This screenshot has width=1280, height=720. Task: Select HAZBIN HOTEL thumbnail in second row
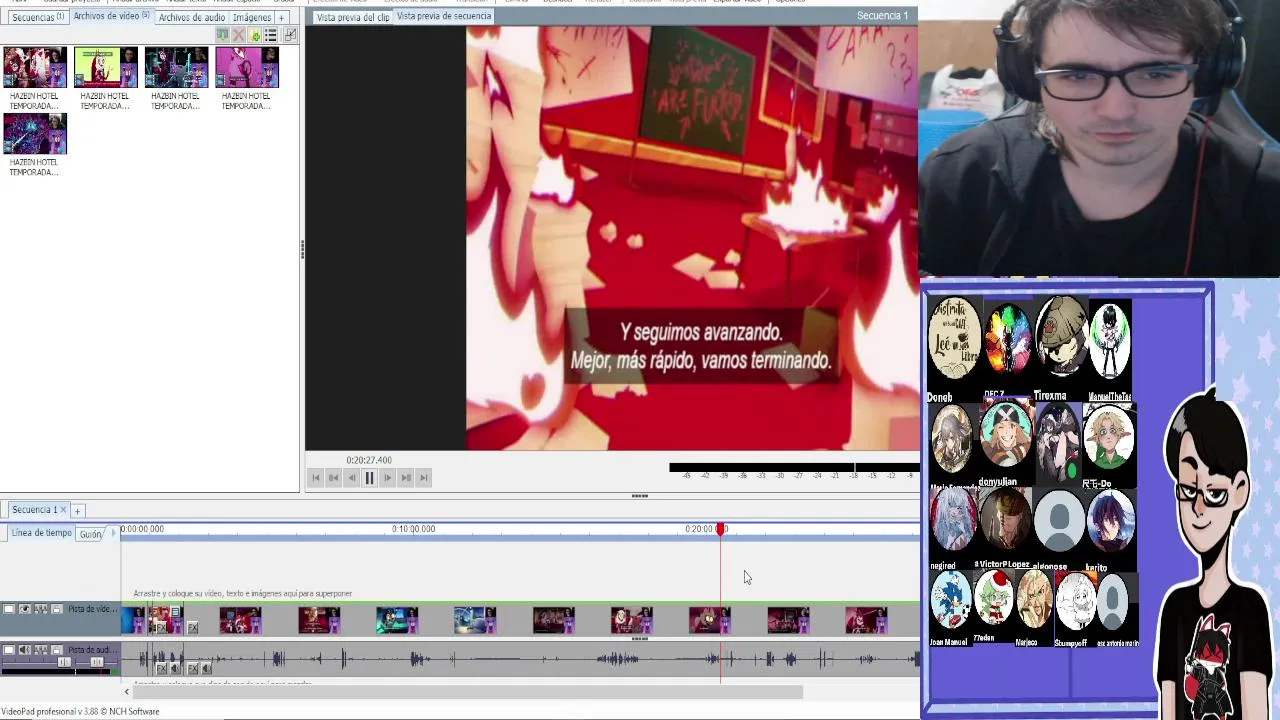click(35, 134)
